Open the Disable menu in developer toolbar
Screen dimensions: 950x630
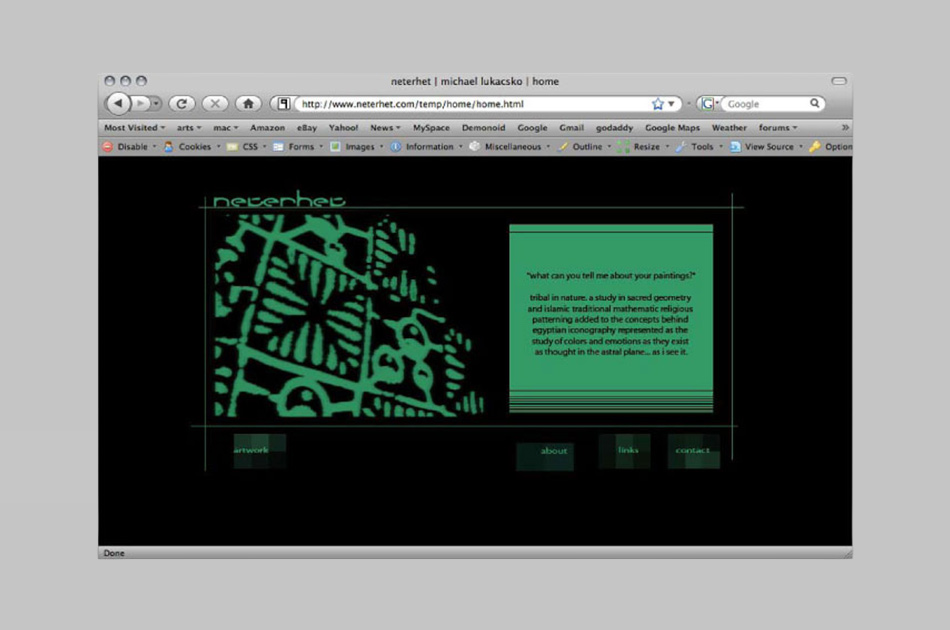click(x=131, y=147)
